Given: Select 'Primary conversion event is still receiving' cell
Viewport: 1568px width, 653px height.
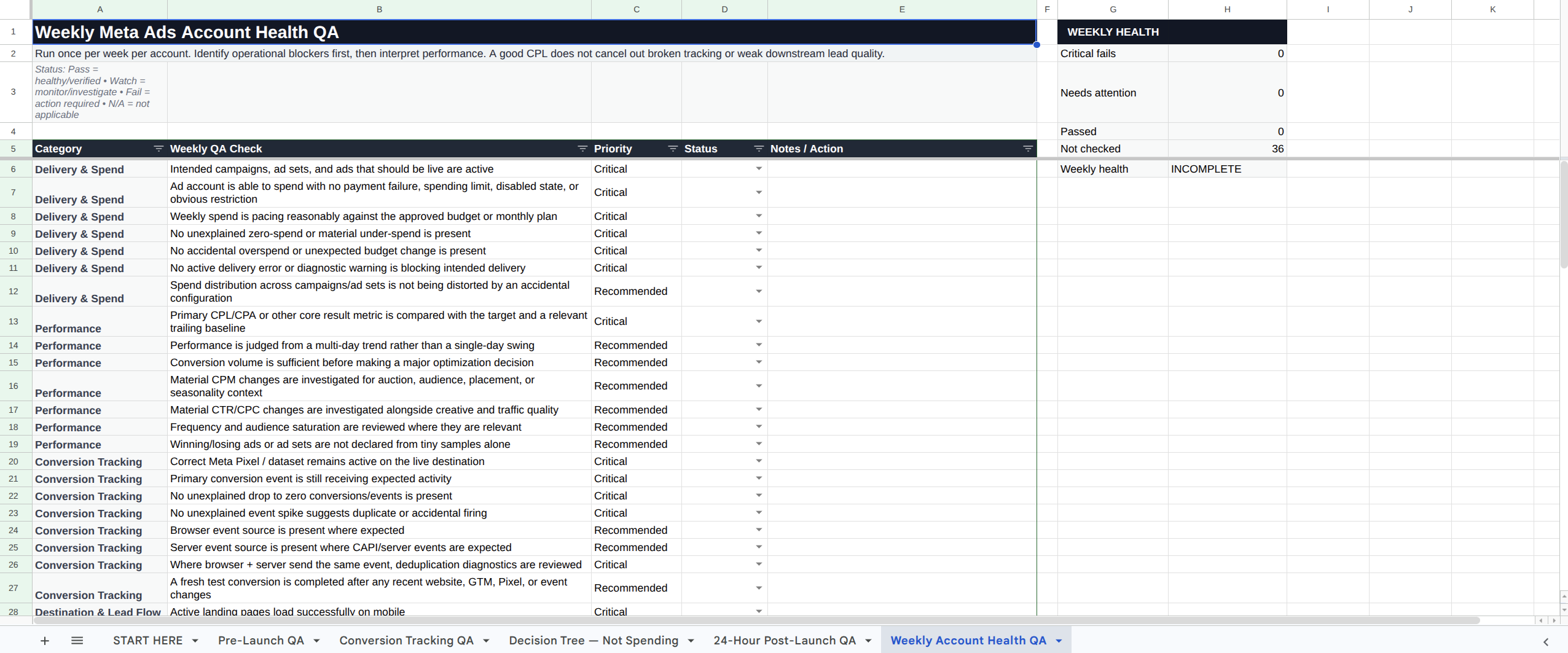Looking at the screenshot, I should [x=379, y=479].
